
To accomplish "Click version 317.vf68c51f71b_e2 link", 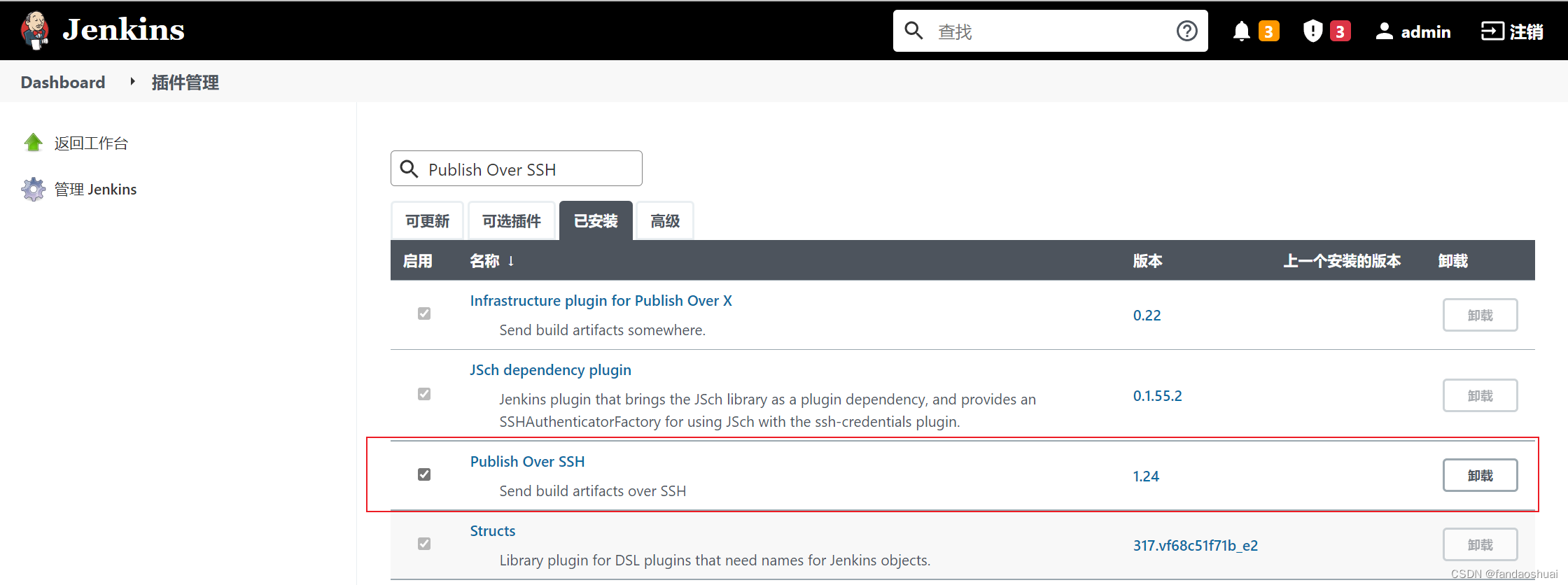I will pyautogui.click(x=1196, y=546).
